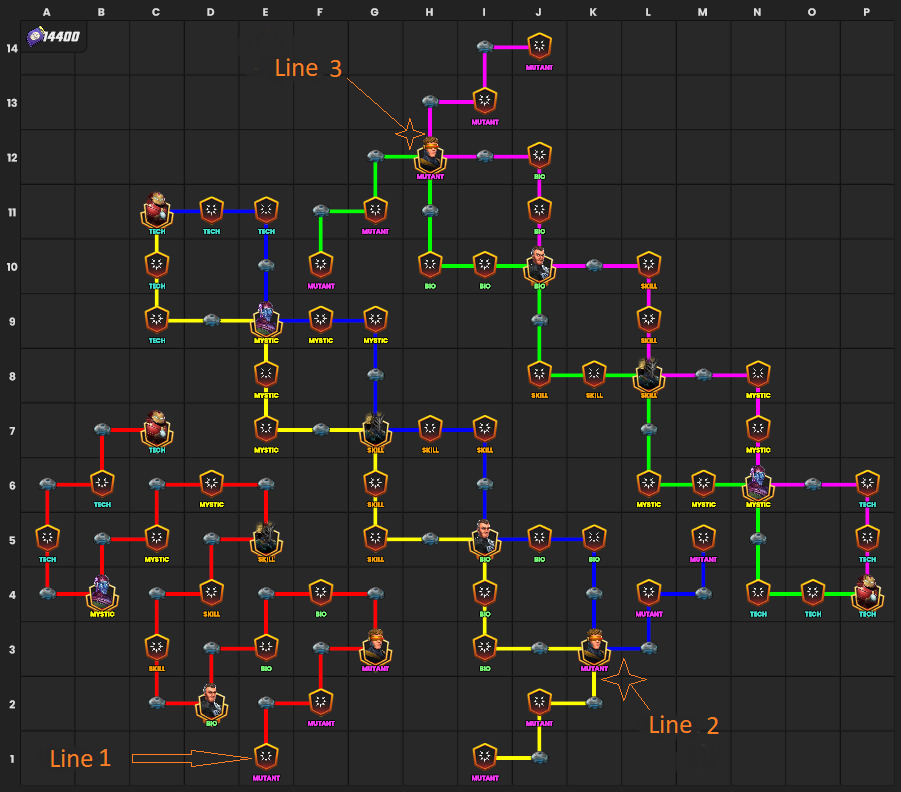This screenshot has height=792, width=901.
Task: Open the Cyclops Mutant portrait node at H12
Action: [x=430, y=155]
